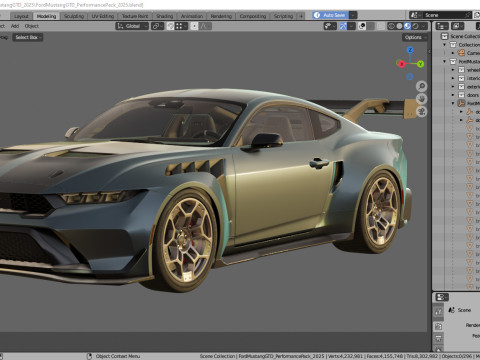Open the snapping options dropdown
The height and width of the screenshot is (360, 480).
181,26
